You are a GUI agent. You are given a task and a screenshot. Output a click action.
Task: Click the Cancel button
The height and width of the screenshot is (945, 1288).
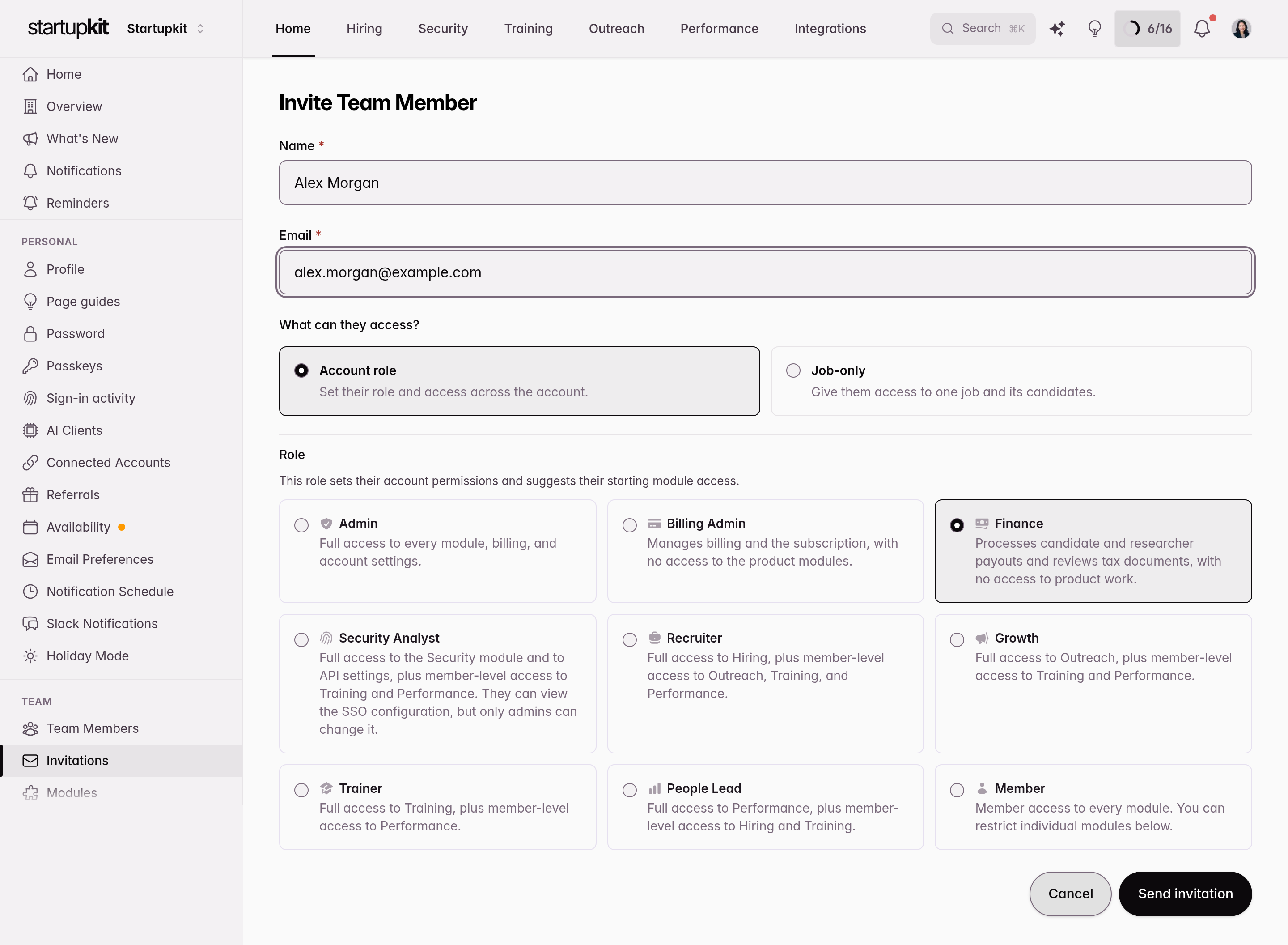1070,894
